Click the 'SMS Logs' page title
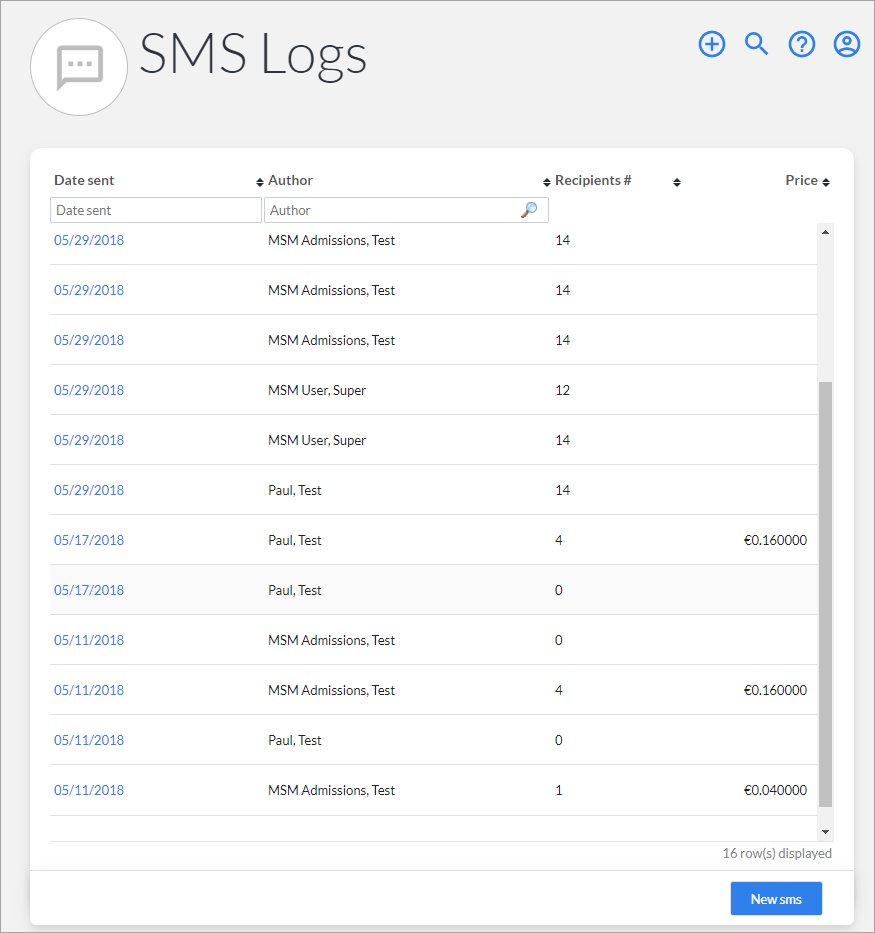 [253, 55]
